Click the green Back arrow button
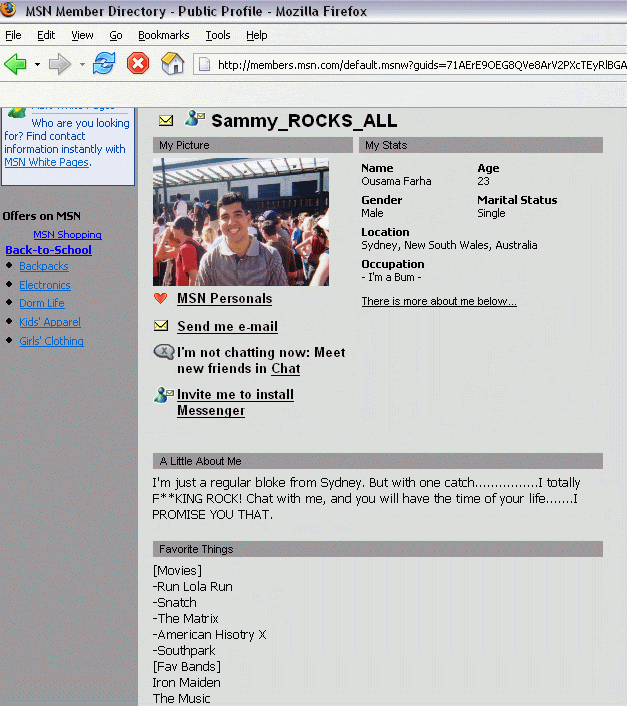Screen dimensions: 627x706 pyautogui.click(x=16, y=64)
